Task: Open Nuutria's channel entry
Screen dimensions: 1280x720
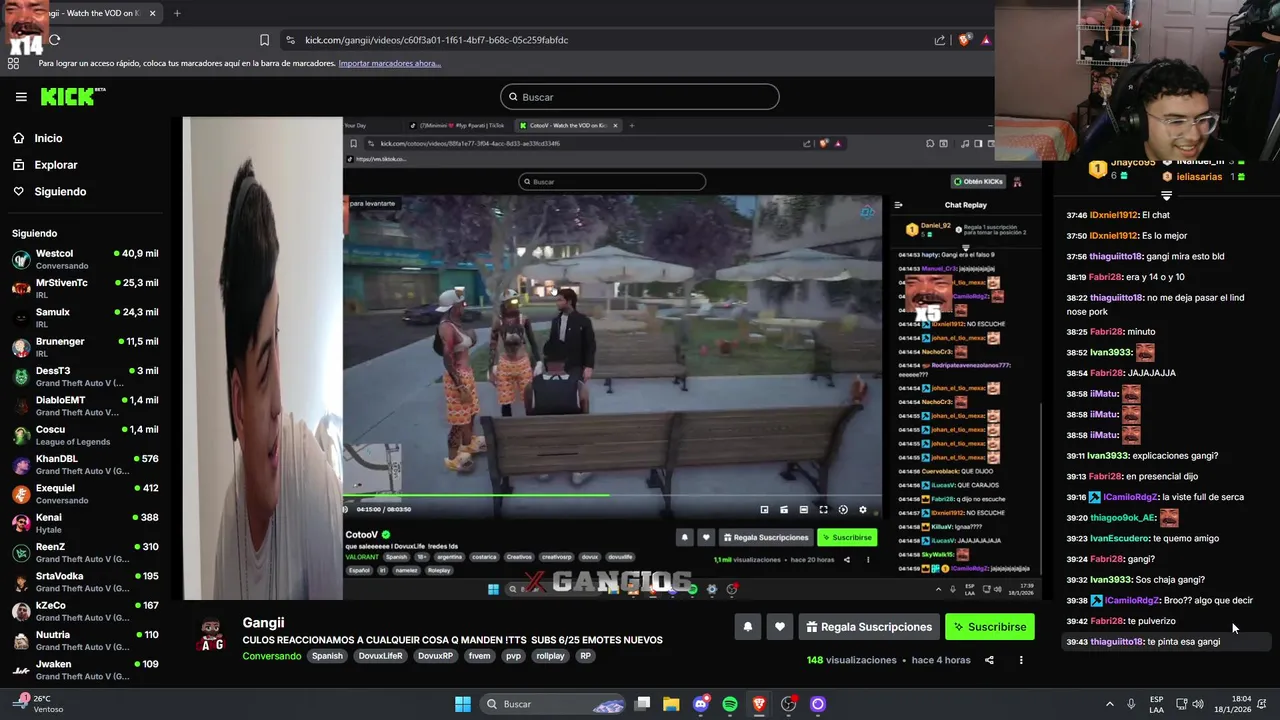Action: 85,641
